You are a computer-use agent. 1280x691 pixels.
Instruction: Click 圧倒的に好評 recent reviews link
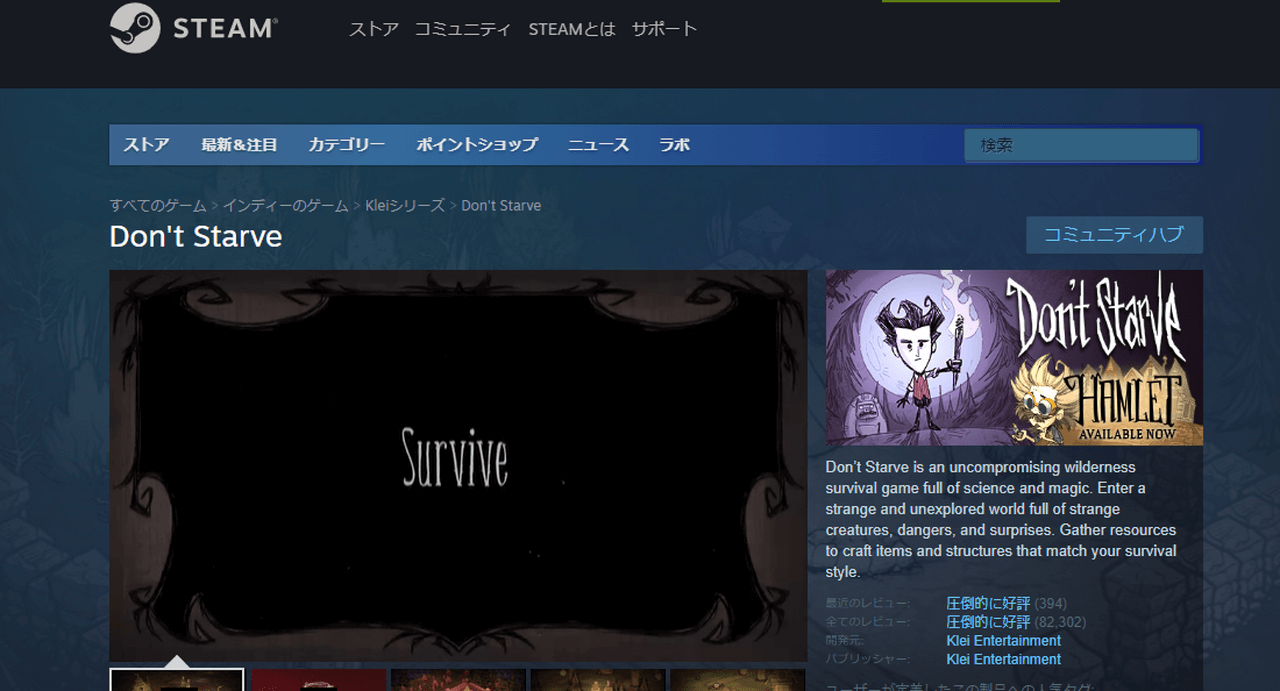[988, 603]
